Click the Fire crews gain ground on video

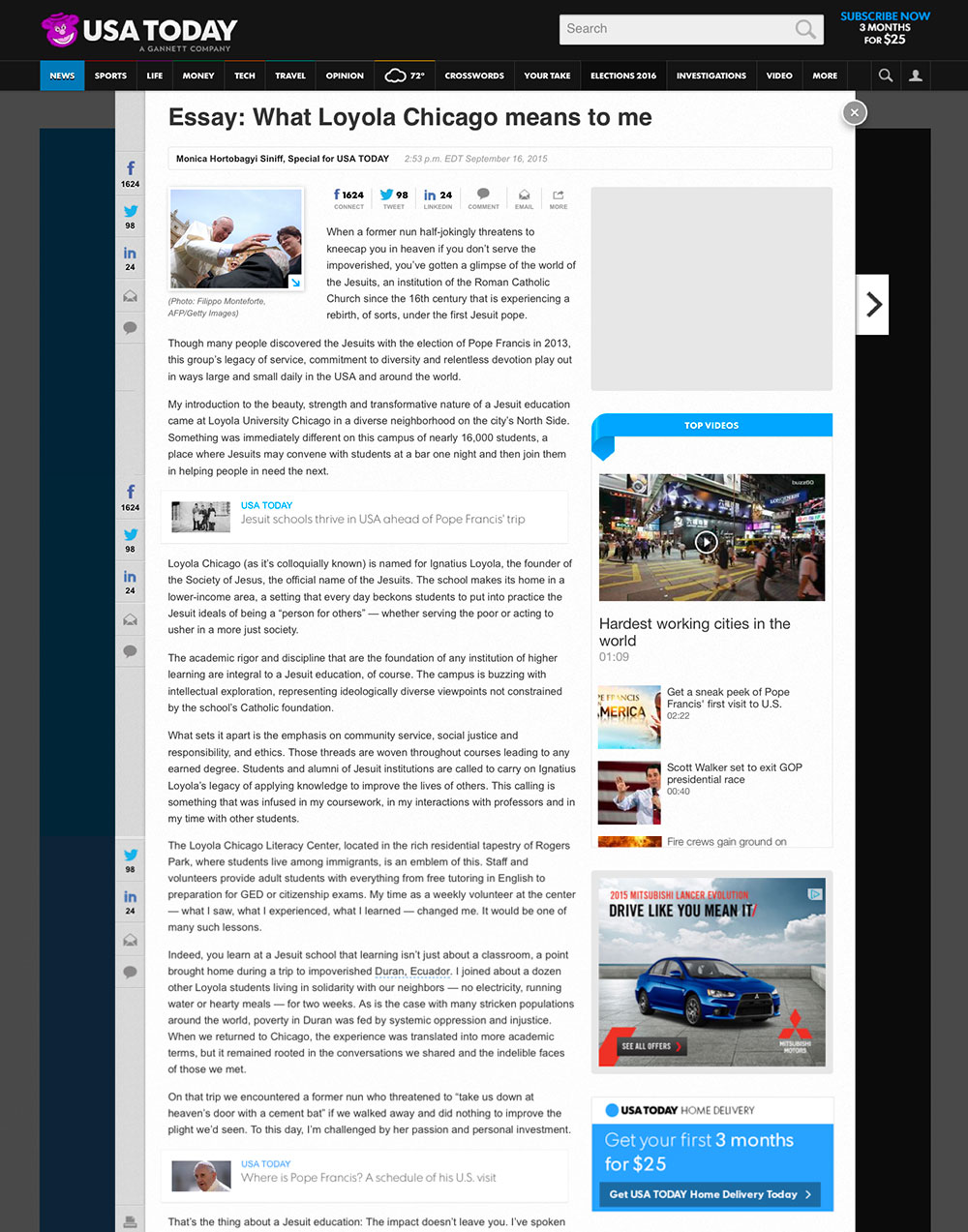[726, 842]
